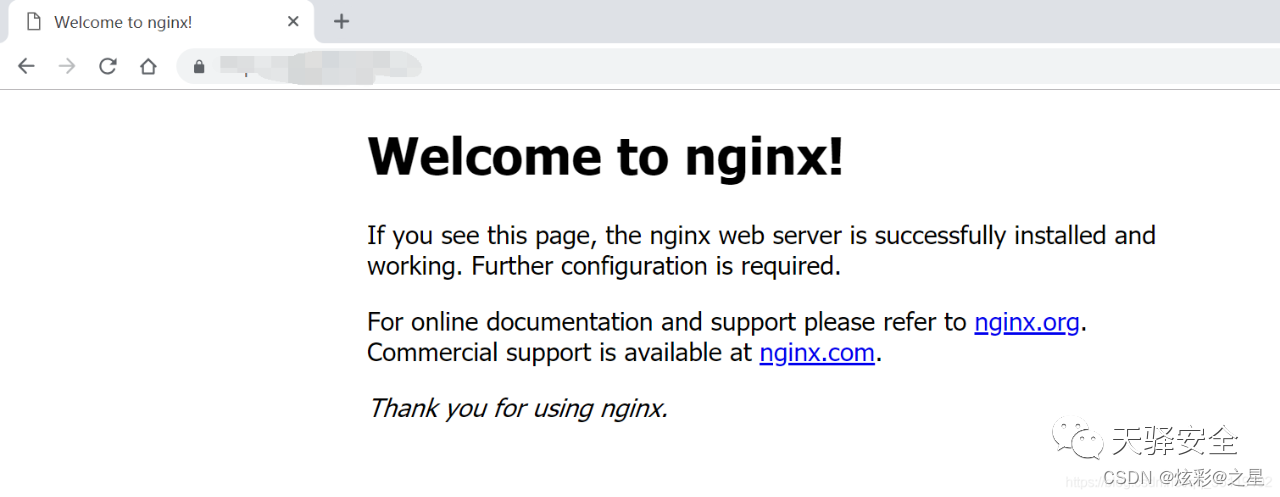Click the Welcome to nginx! heading
The width and height of the screenshot is (1280, 497).
tap(606, 156)
